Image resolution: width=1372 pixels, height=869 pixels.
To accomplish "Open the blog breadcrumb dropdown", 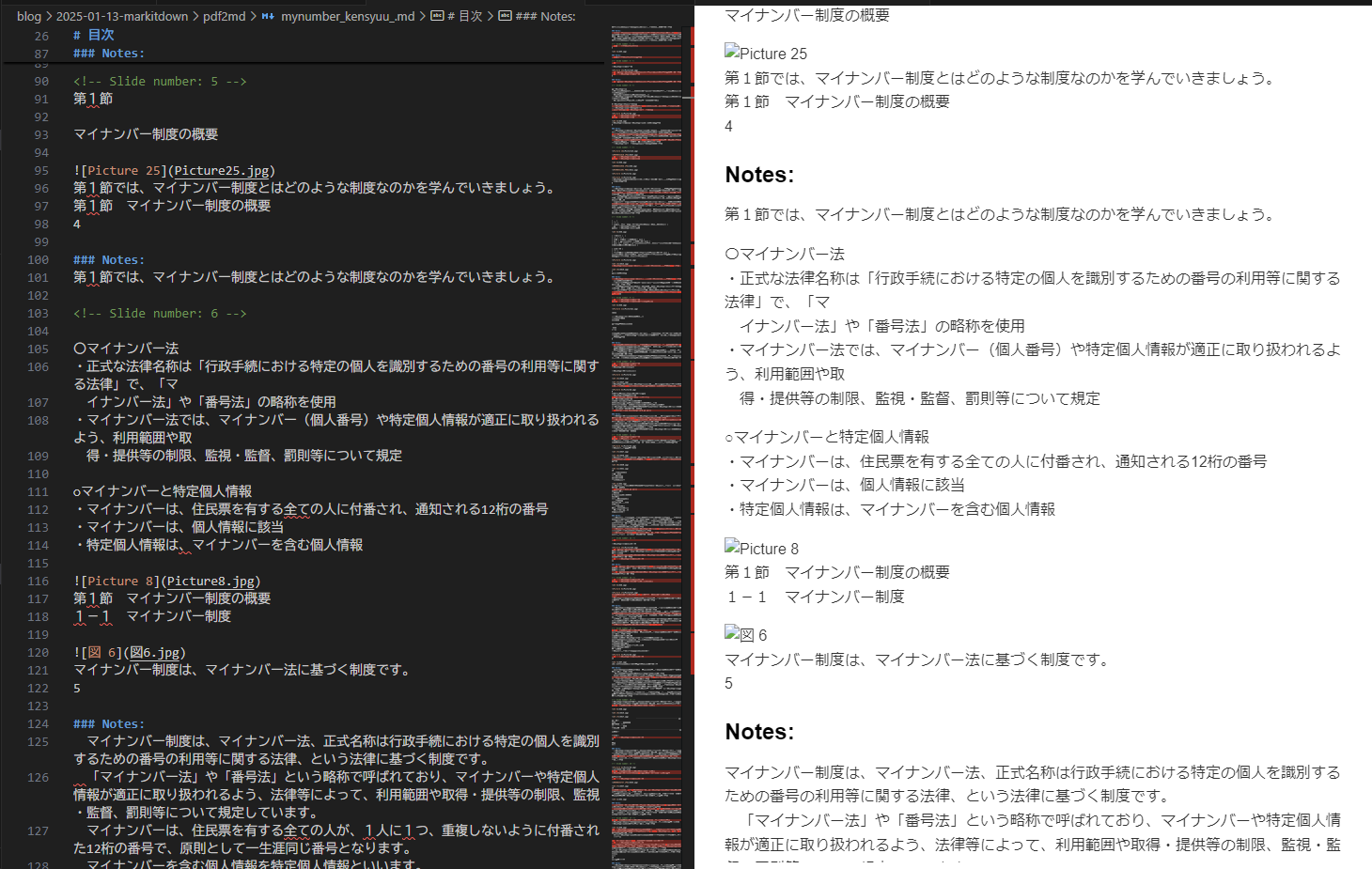I will pos(29,16).
